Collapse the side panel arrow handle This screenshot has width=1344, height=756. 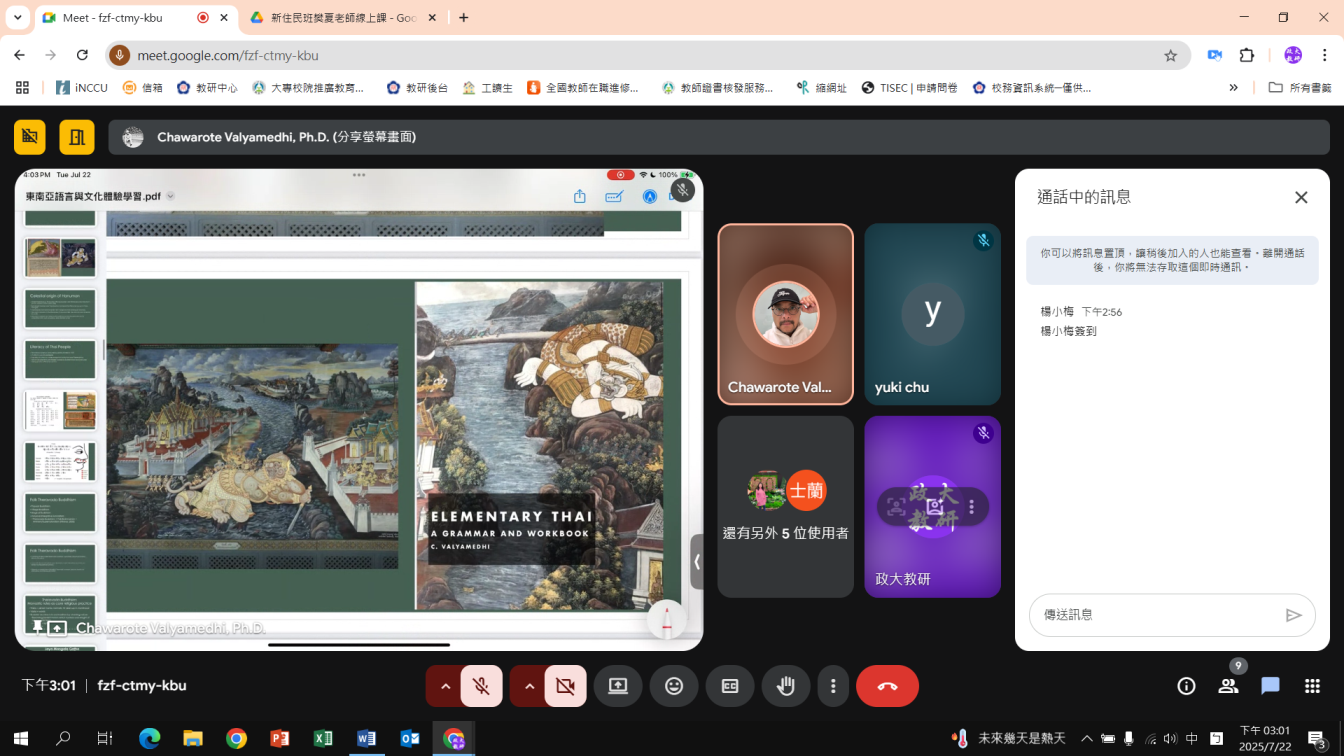(697, 561)
